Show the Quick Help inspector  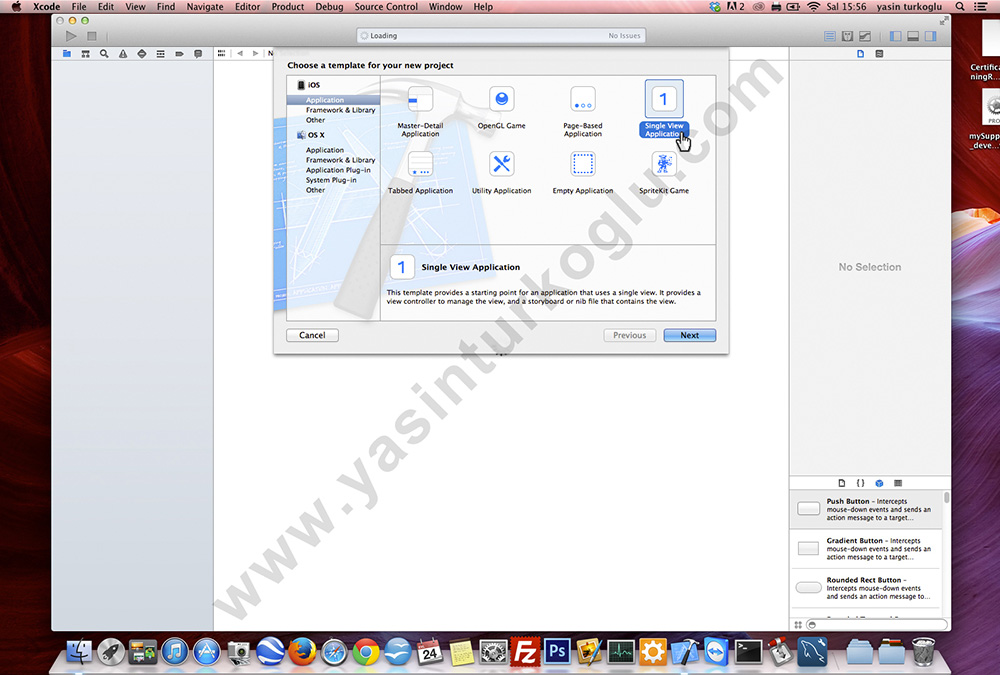point(879,54)
